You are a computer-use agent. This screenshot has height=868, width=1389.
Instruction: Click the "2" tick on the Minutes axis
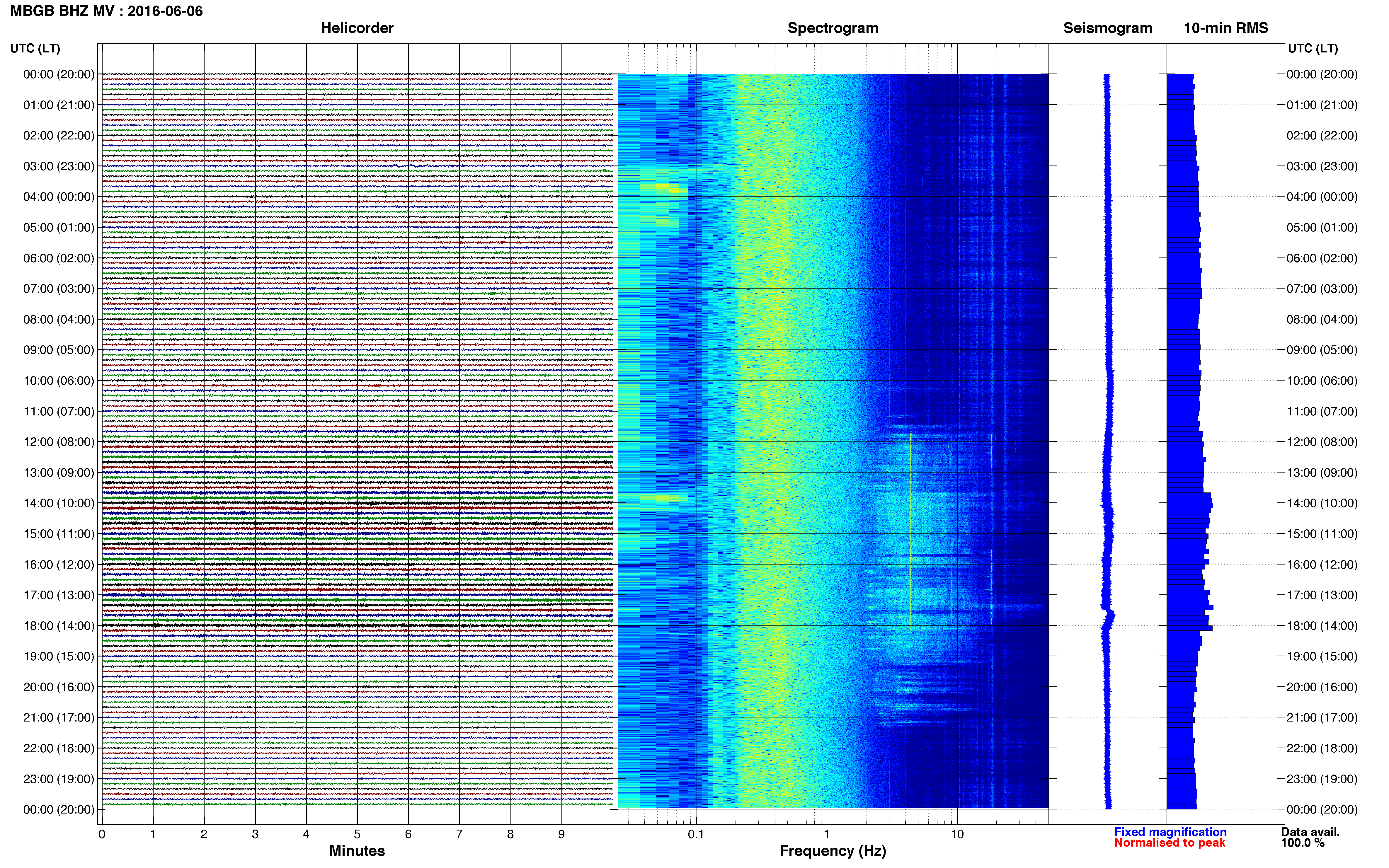pos(204,834)
